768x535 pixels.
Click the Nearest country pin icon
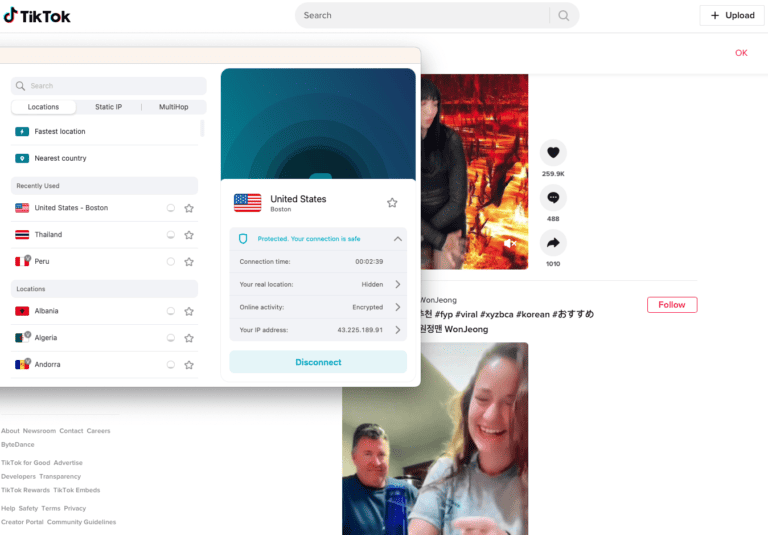(x=22, y=158)
